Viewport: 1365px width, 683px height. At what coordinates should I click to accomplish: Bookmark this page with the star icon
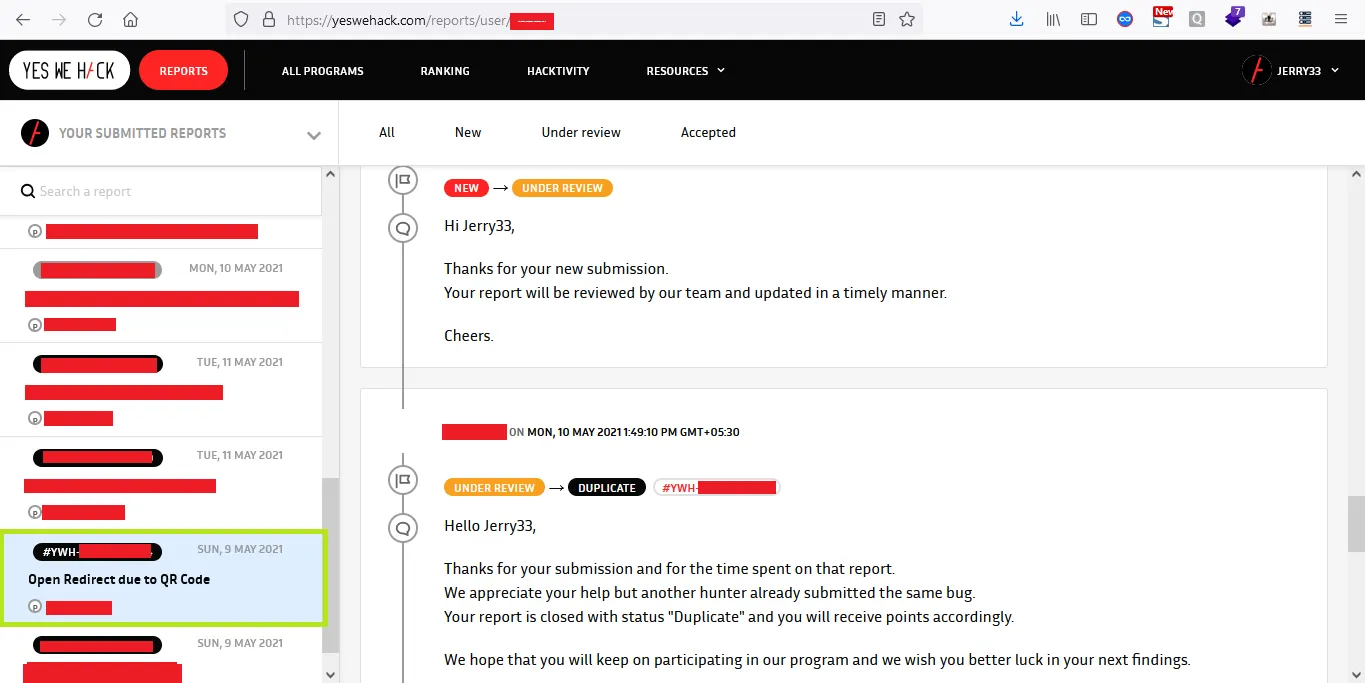[x=907, y=19]
